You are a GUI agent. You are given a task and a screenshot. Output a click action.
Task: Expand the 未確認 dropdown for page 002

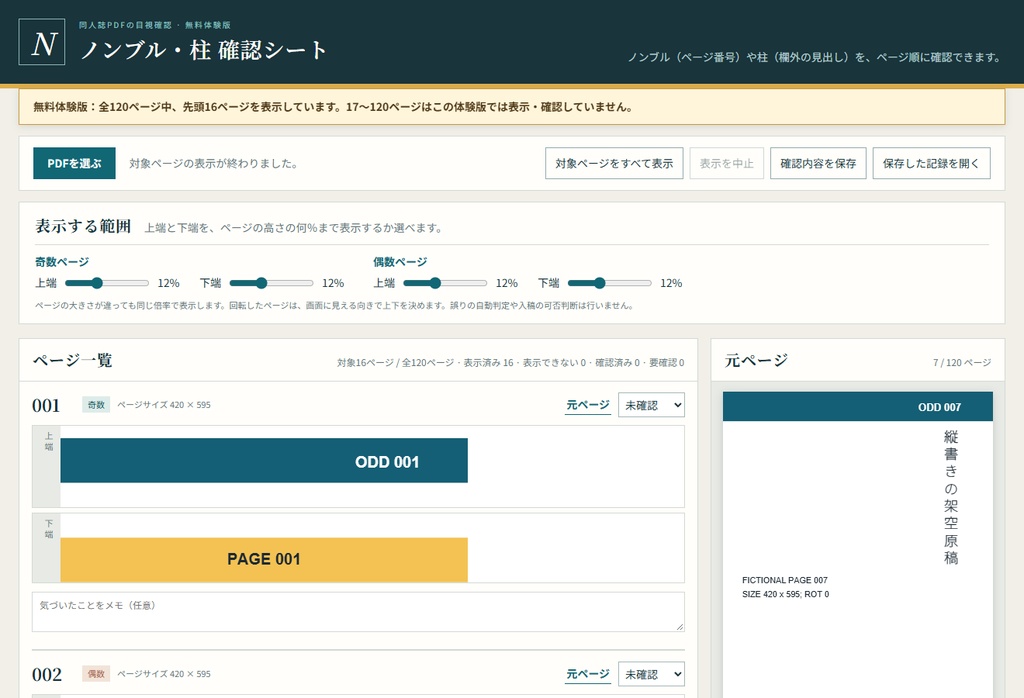point(651,674)
